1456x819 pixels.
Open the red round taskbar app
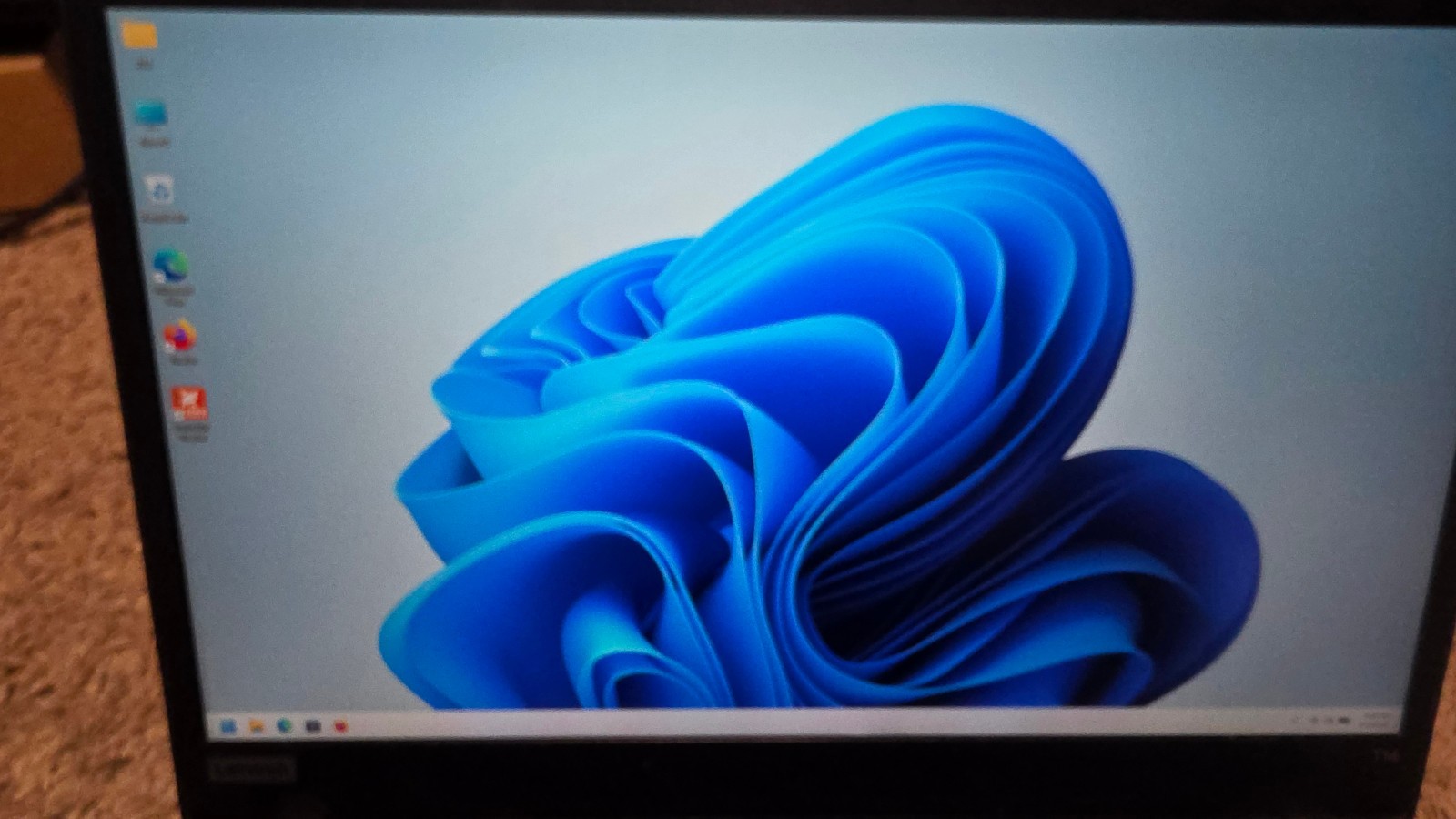tap(341, 725)
